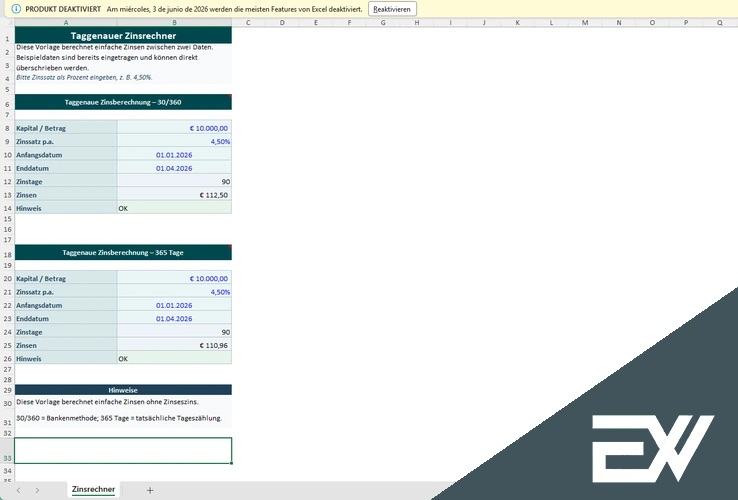Select the Kapital / Betrag label in row 8

click(x=66, y=128)
